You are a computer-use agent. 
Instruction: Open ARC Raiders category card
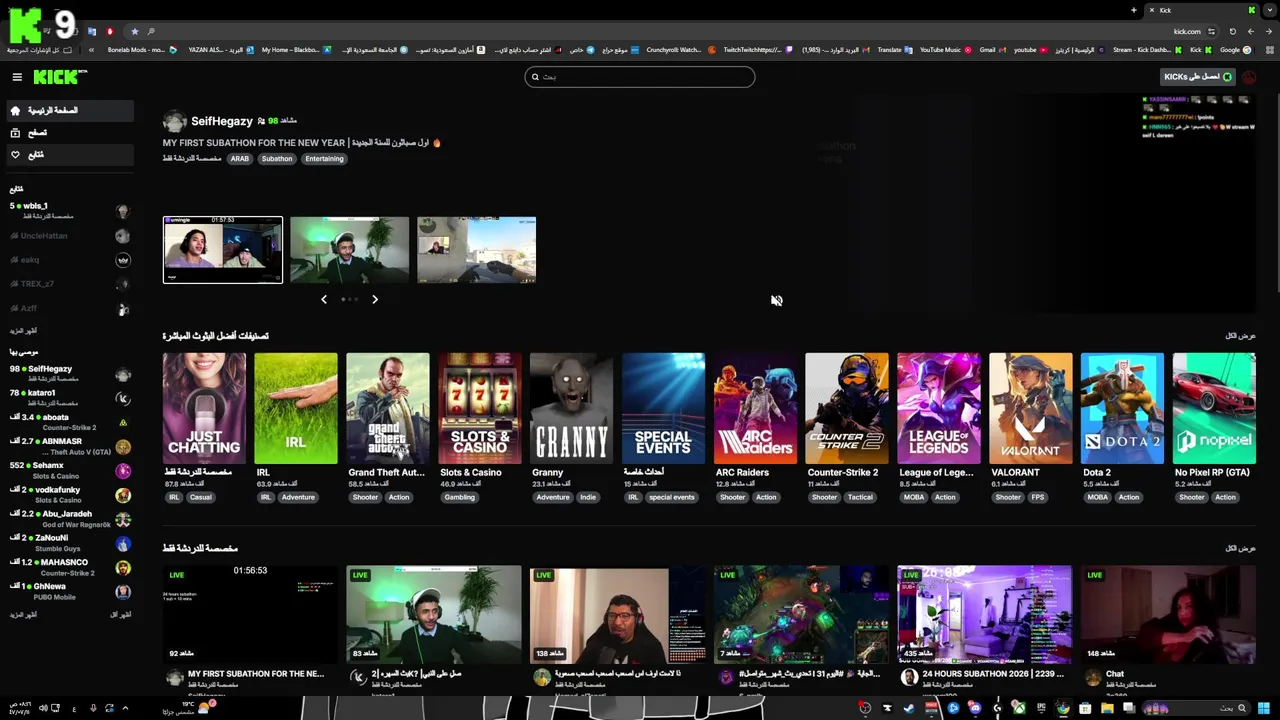coord(755,409)
